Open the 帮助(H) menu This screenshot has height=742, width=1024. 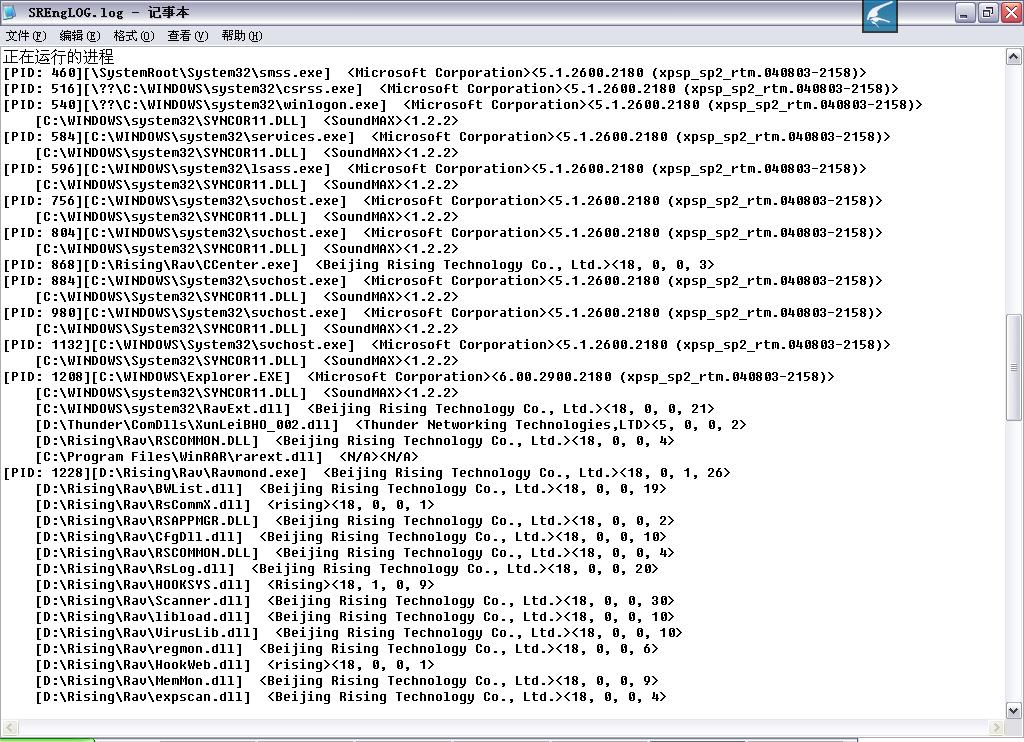point(242,36)
